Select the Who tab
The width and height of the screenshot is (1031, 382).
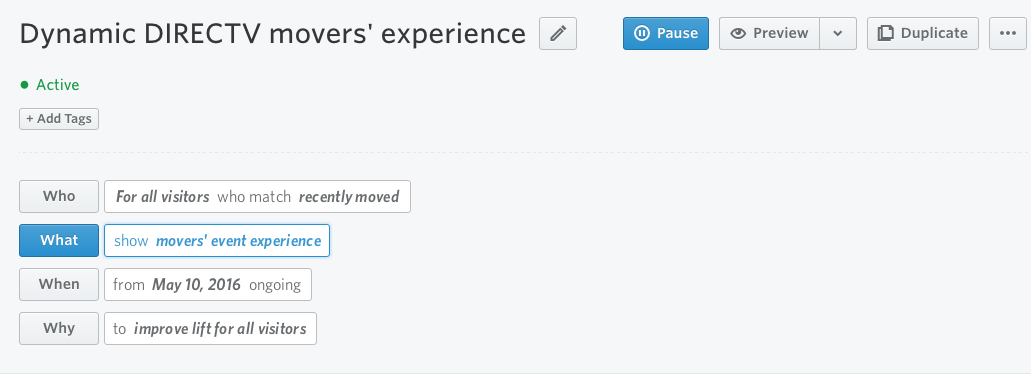tap(59, 197)
